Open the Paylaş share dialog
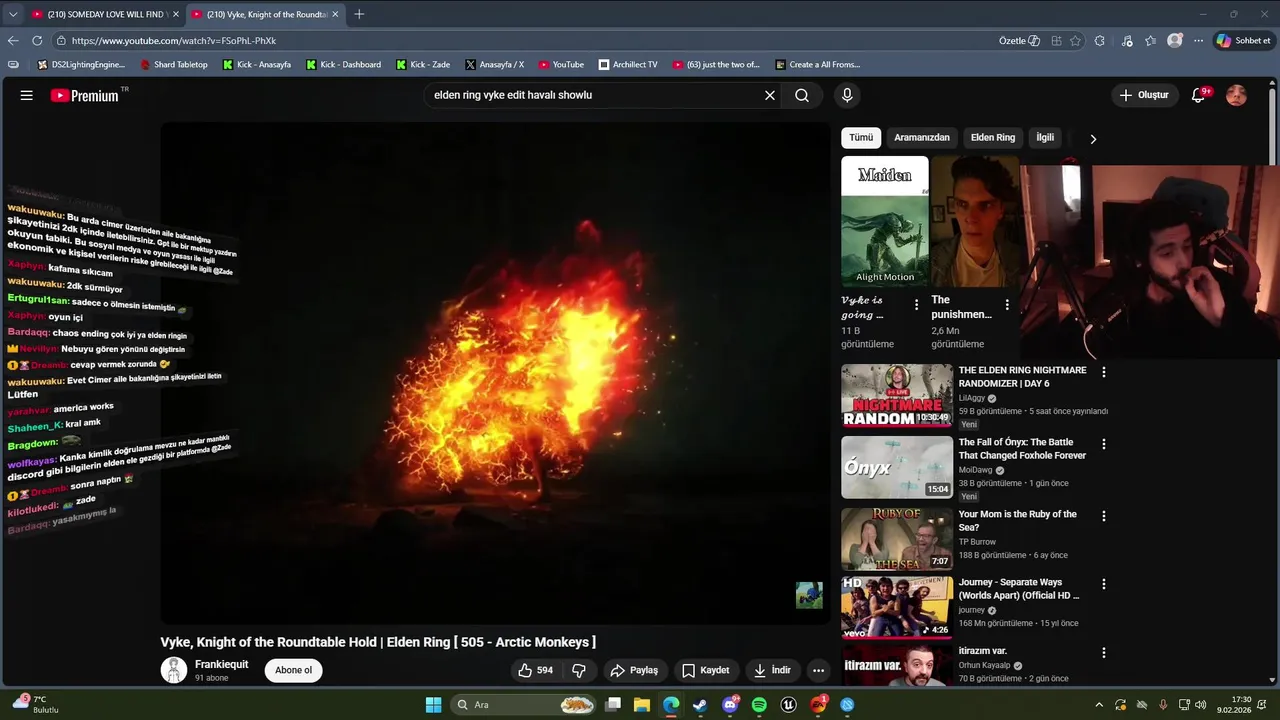1280x720 pixels. click(x=634, y=670)
